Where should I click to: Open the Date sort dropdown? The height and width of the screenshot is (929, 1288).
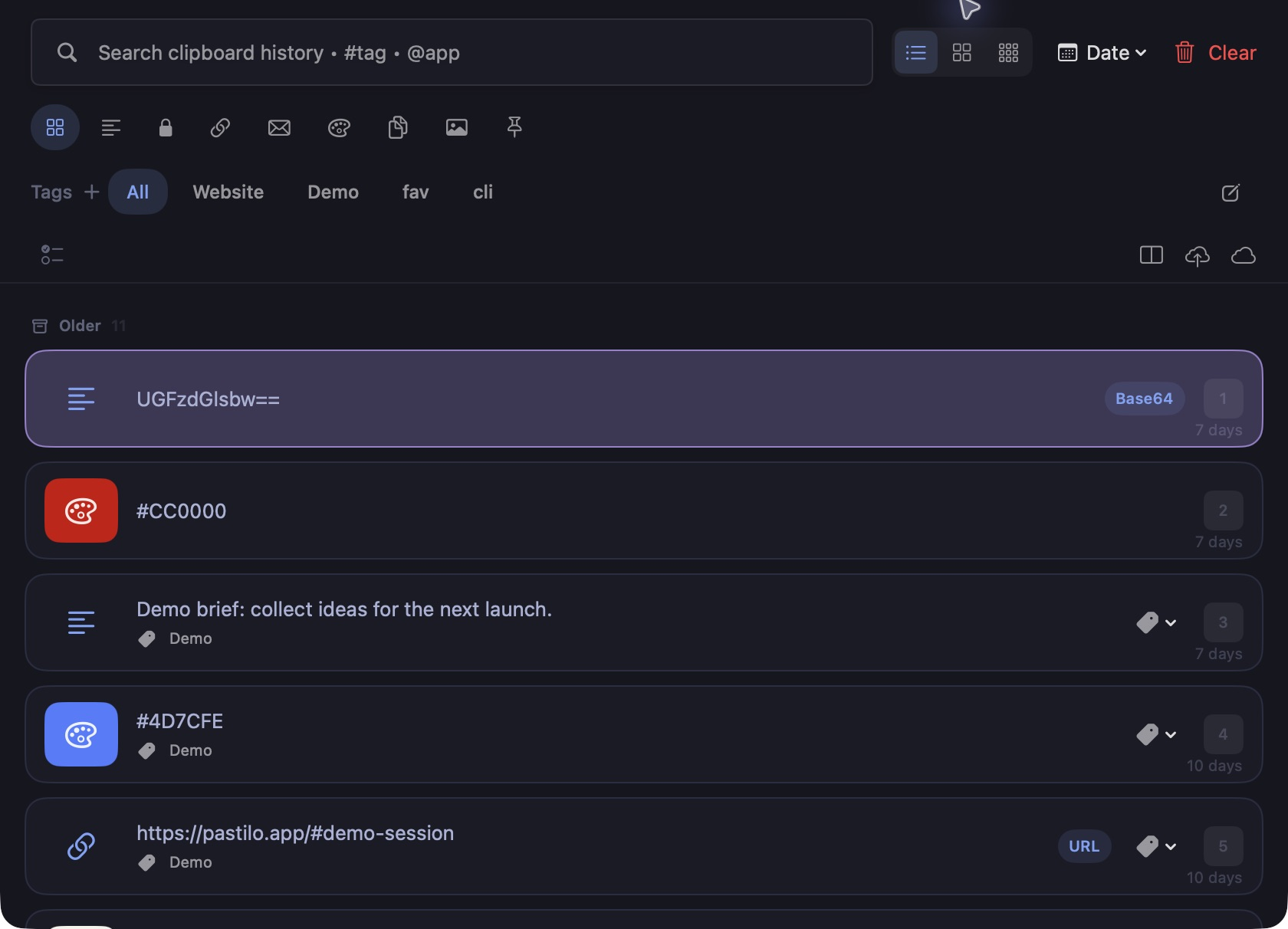[1102, 52]
